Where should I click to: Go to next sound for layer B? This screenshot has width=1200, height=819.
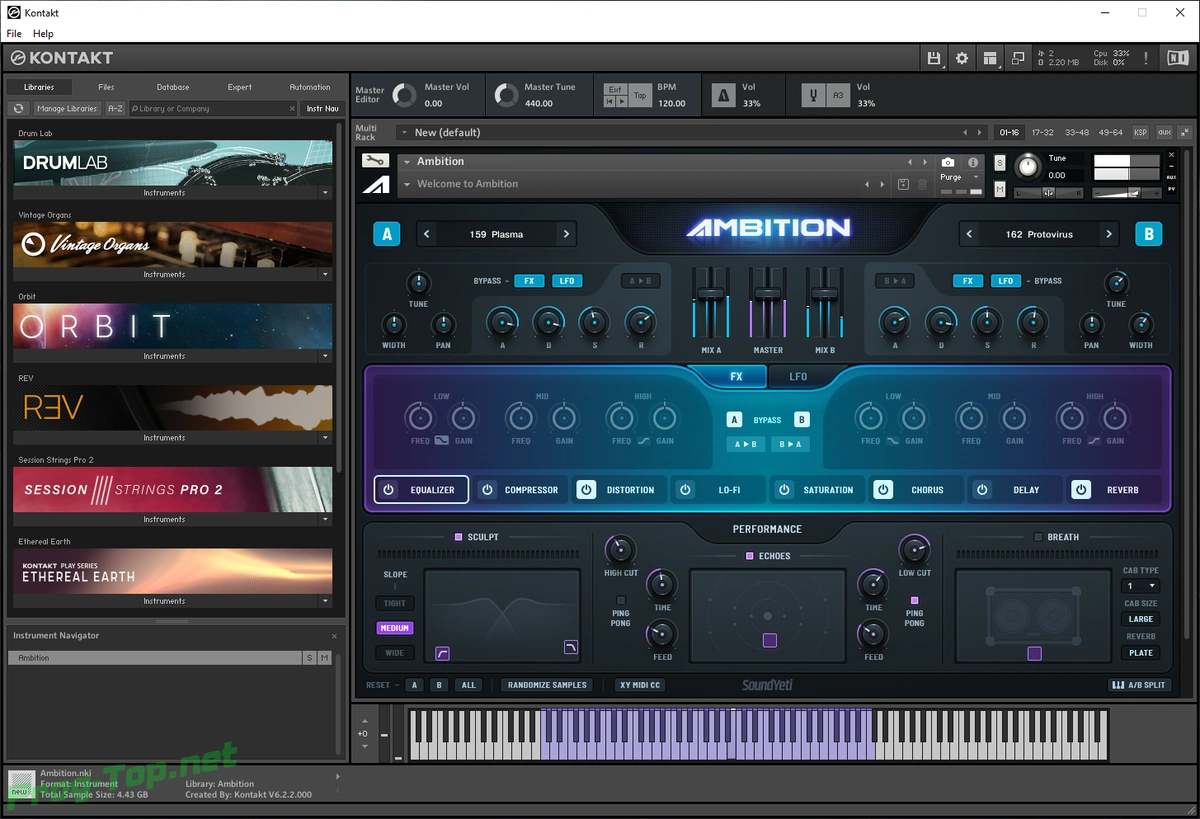click(x=1108, y=234)
